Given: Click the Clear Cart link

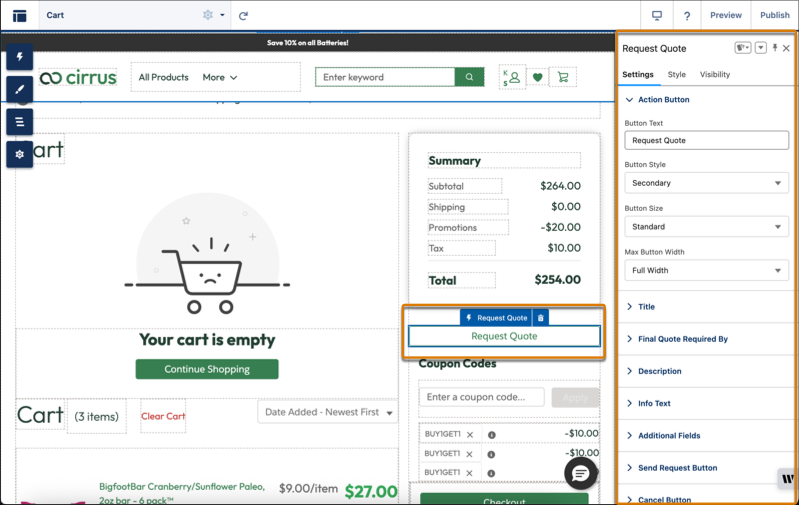Looking at the screenshot, I should [163, 416].
